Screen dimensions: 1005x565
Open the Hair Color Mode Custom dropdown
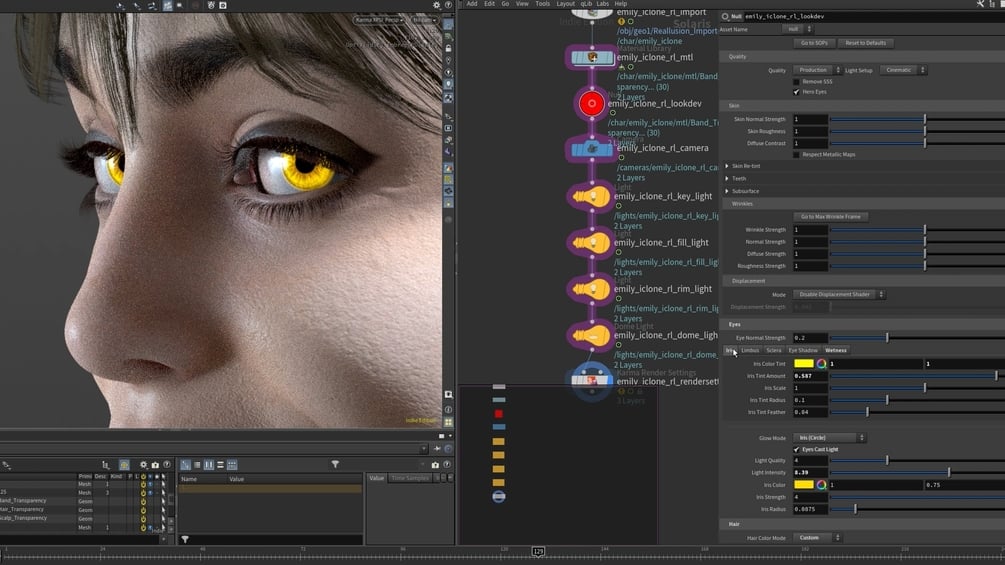point(817,538)
